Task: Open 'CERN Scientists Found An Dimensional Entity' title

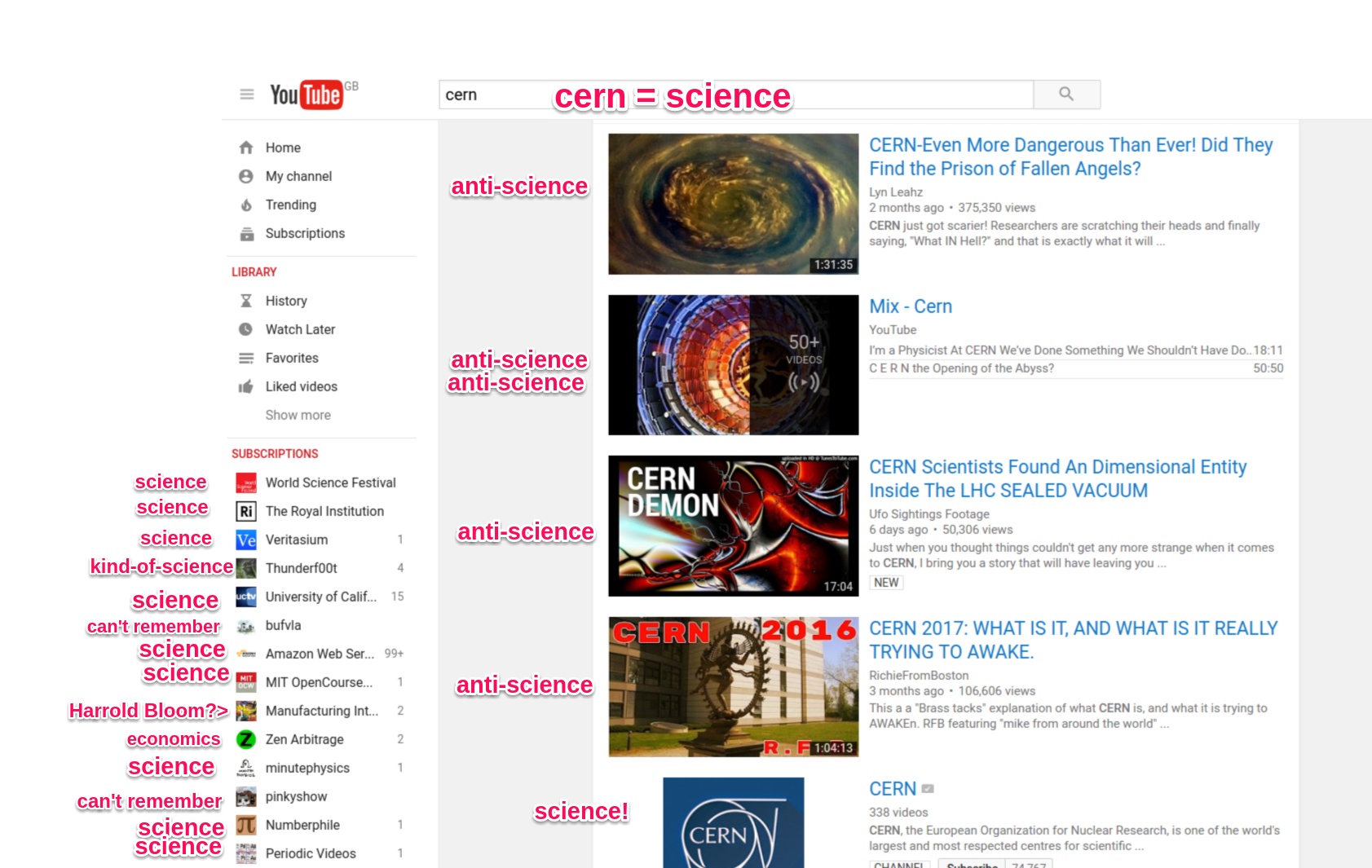Action: (1057, 478)
